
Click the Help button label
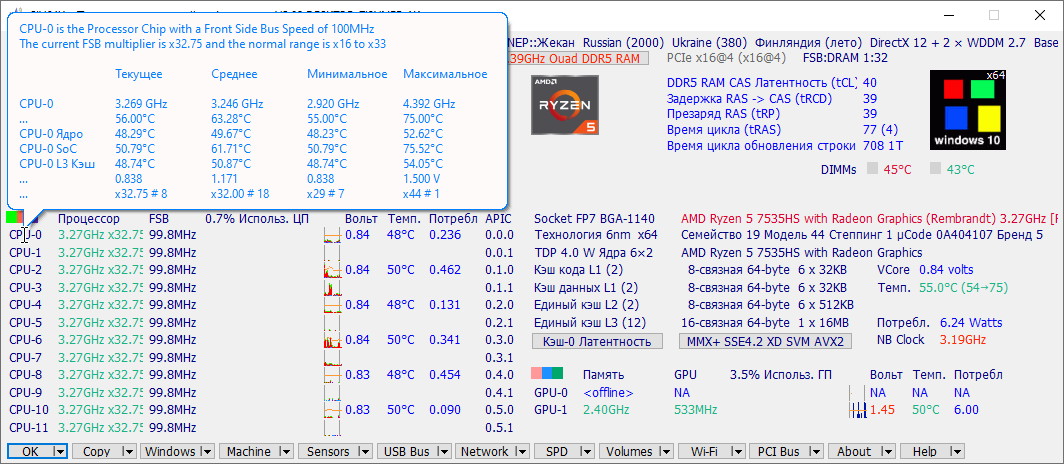tap(925, 451)
